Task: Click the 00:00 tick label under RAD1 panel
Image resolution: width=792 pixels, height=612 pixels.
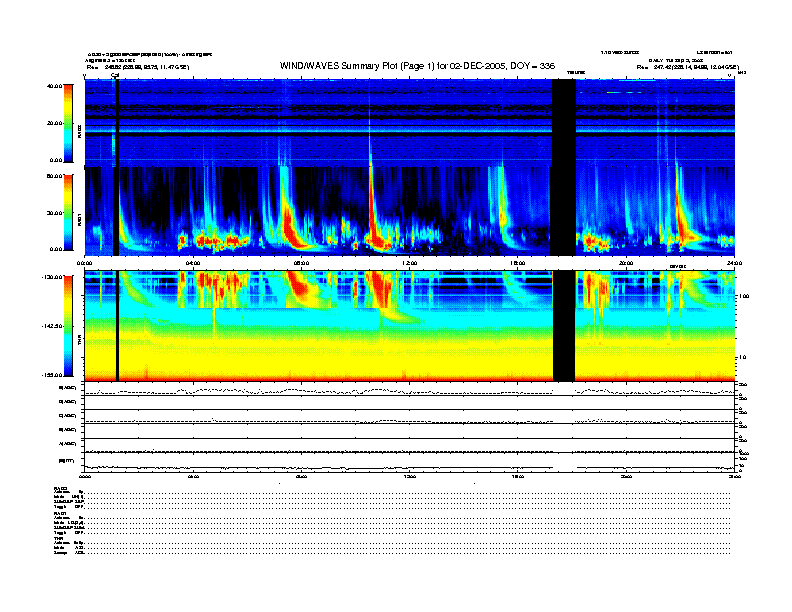Action: [84, 263]
